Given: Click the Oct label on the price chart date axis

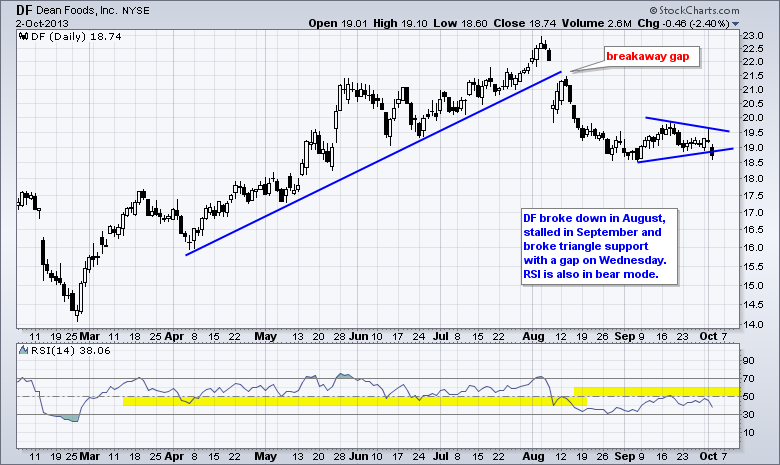Looking at the screenshot, I should point(708,336).
